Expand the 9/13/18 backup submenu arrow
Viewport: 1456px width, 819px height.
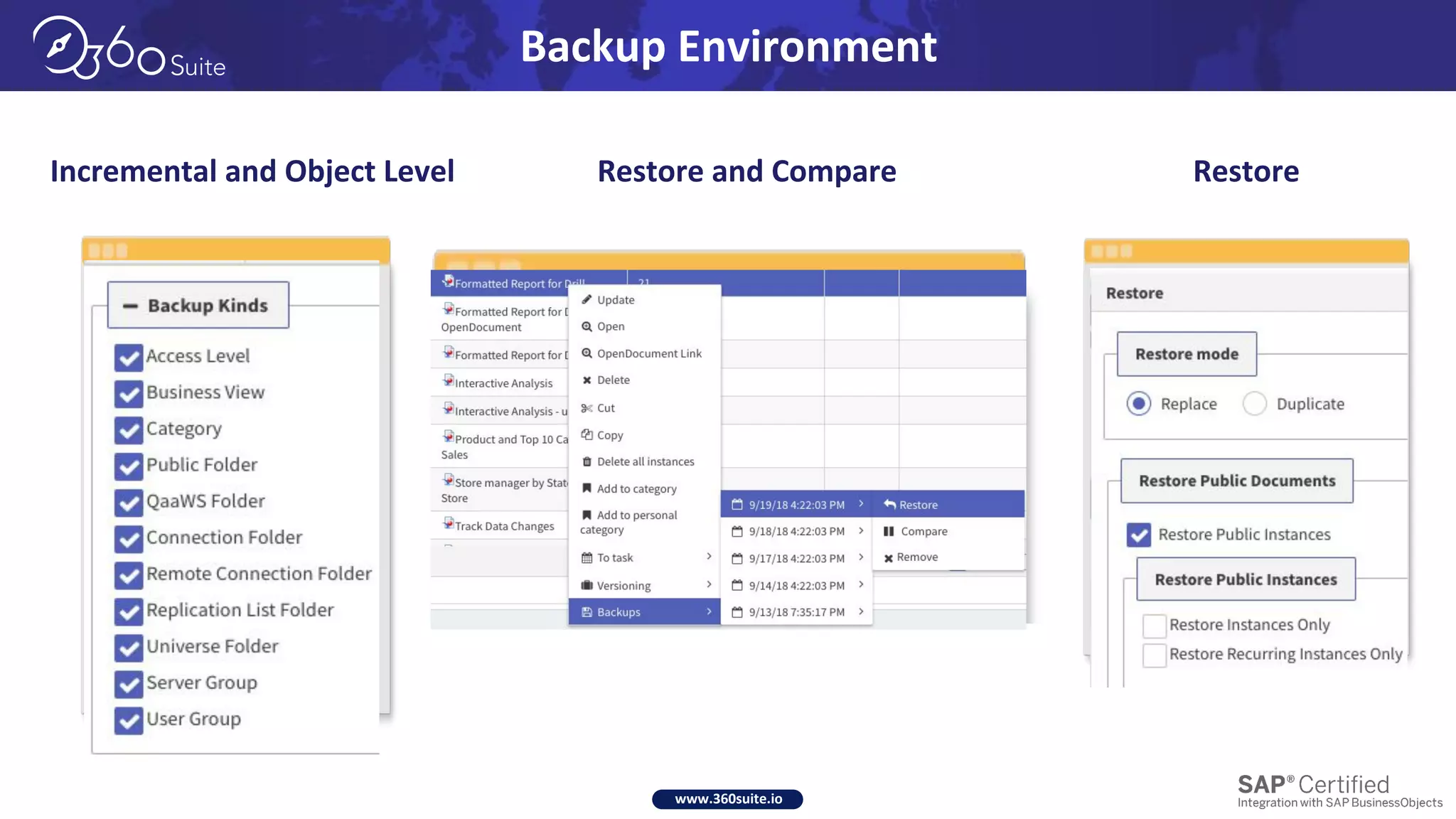(861, 611)
